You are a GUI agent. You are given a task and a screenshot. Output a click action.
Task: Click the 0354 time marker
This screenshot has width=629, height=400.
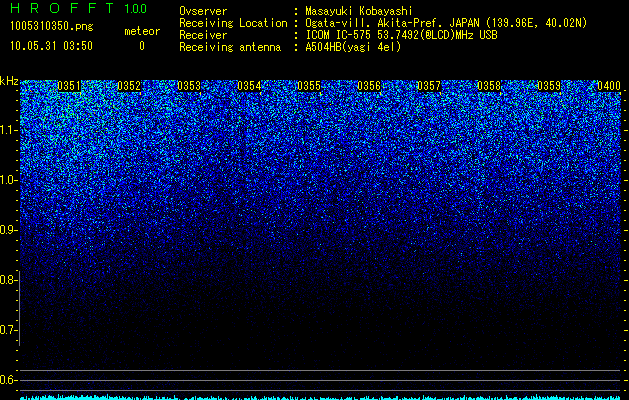249,86
